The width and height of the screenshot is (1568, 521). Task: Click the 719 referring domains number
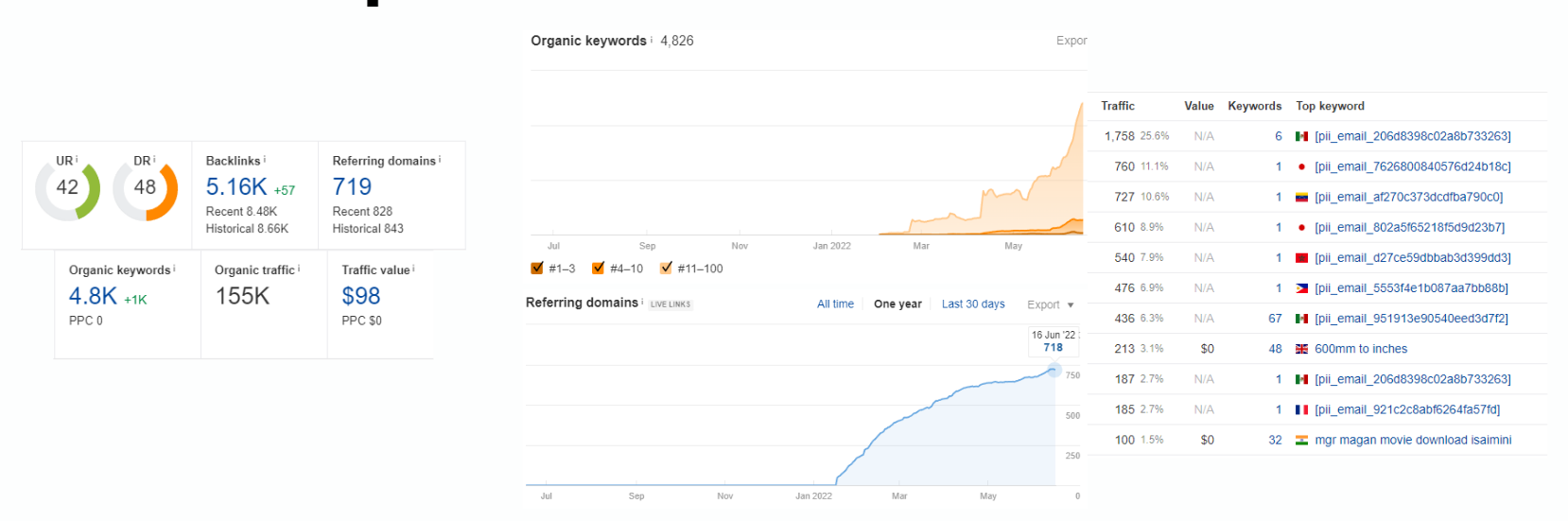(352, 187)
